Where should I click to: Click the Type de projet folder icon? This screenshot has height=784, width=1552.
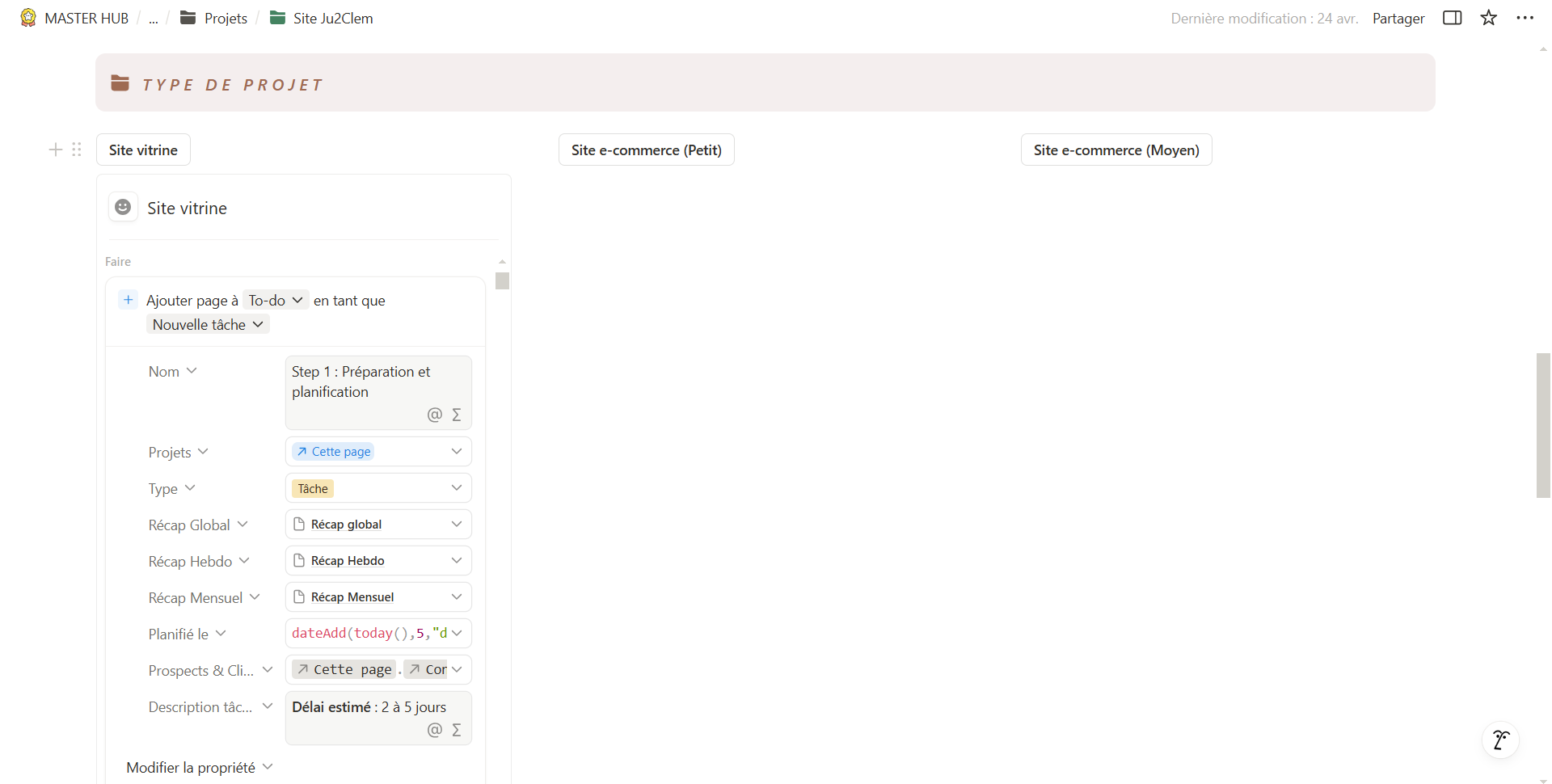click(120, 82)
